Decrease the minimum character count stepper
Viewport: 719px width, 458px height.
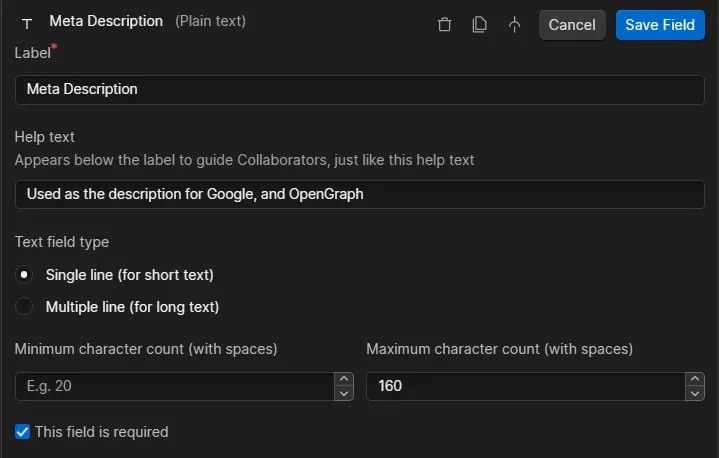tap(344, 393)
